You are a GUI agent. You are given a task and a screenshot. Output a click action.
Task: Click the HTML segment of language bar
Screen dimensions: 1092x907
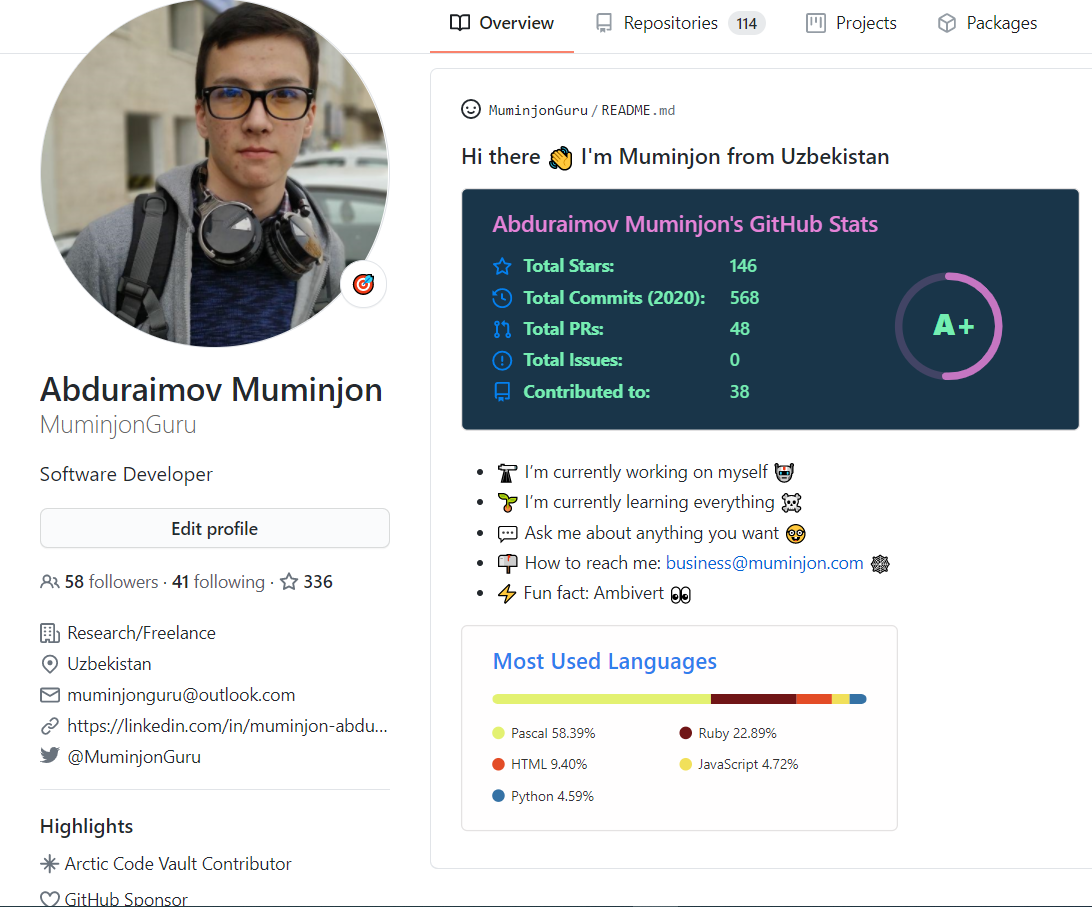[x=814, y=699]
